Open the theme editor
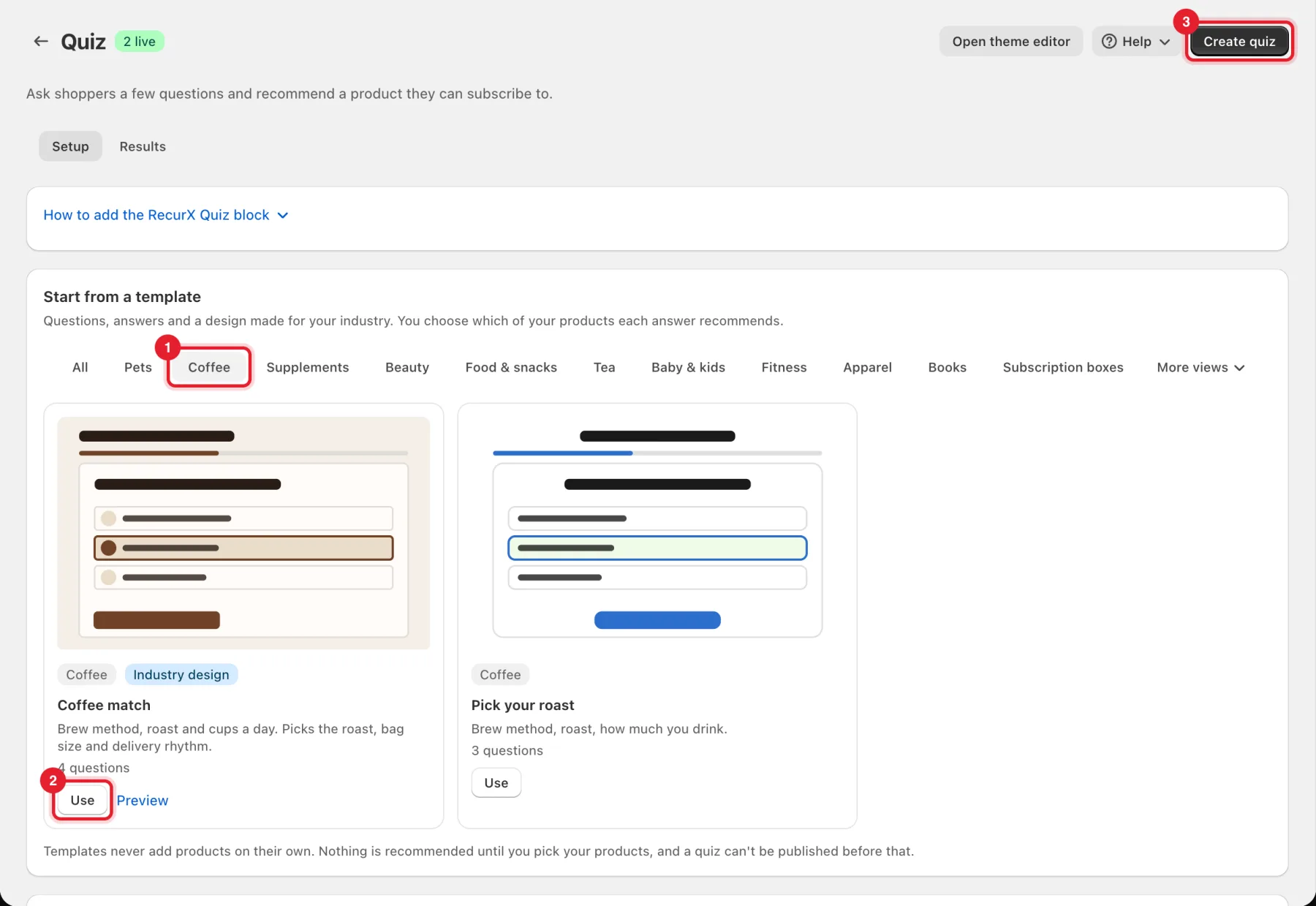Viewport: 1316px width, 906px height. pos(1011,42)
